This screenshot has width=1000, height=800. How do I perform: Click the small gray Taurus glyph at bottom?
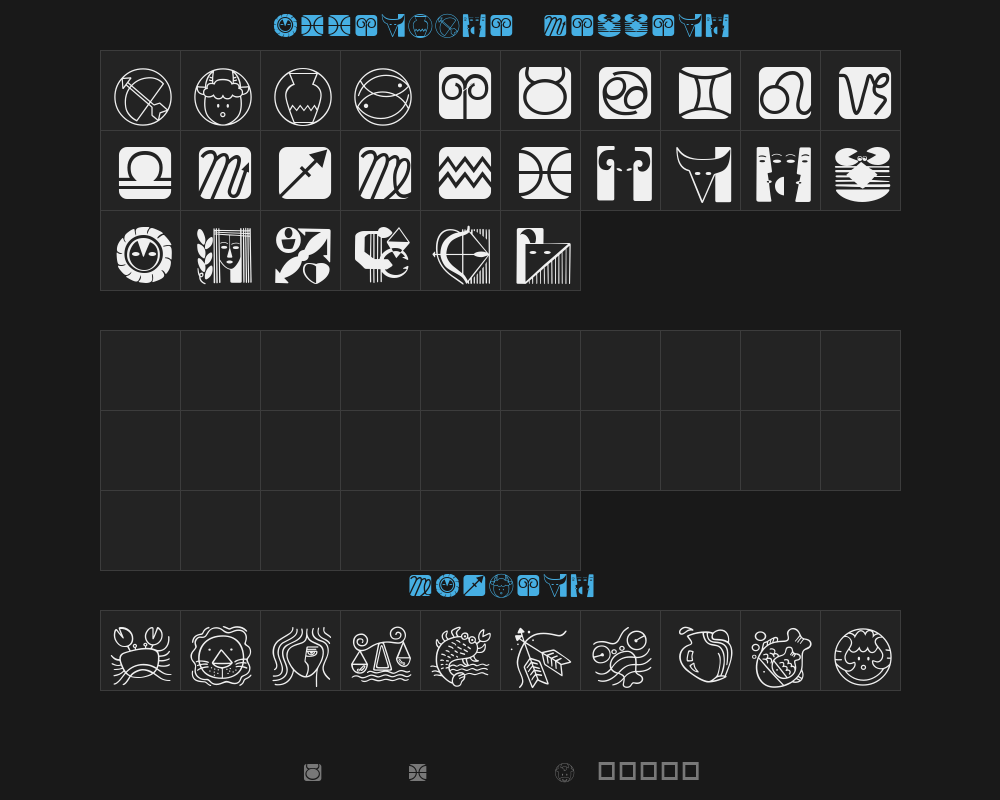(312, 773)
